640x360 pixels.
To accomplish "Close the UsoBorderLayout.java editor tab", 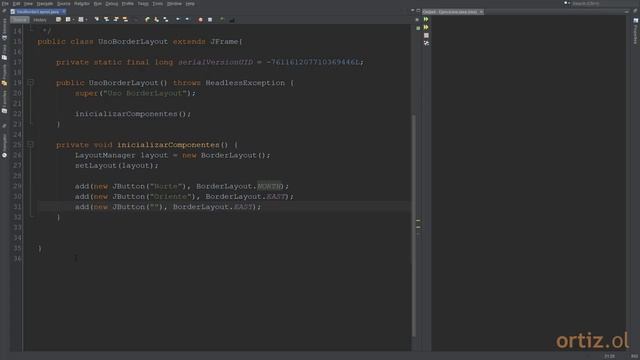I will pos(64,12).
